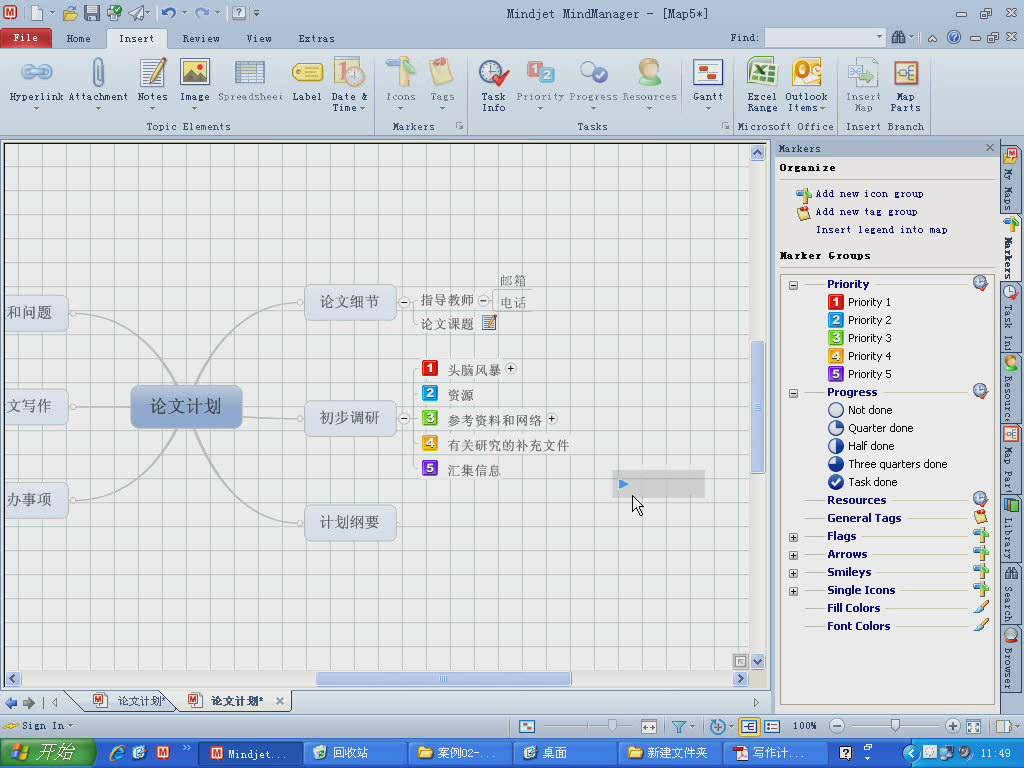
Task: Click the fit map icon in status bar
Action: coord(974,726)
